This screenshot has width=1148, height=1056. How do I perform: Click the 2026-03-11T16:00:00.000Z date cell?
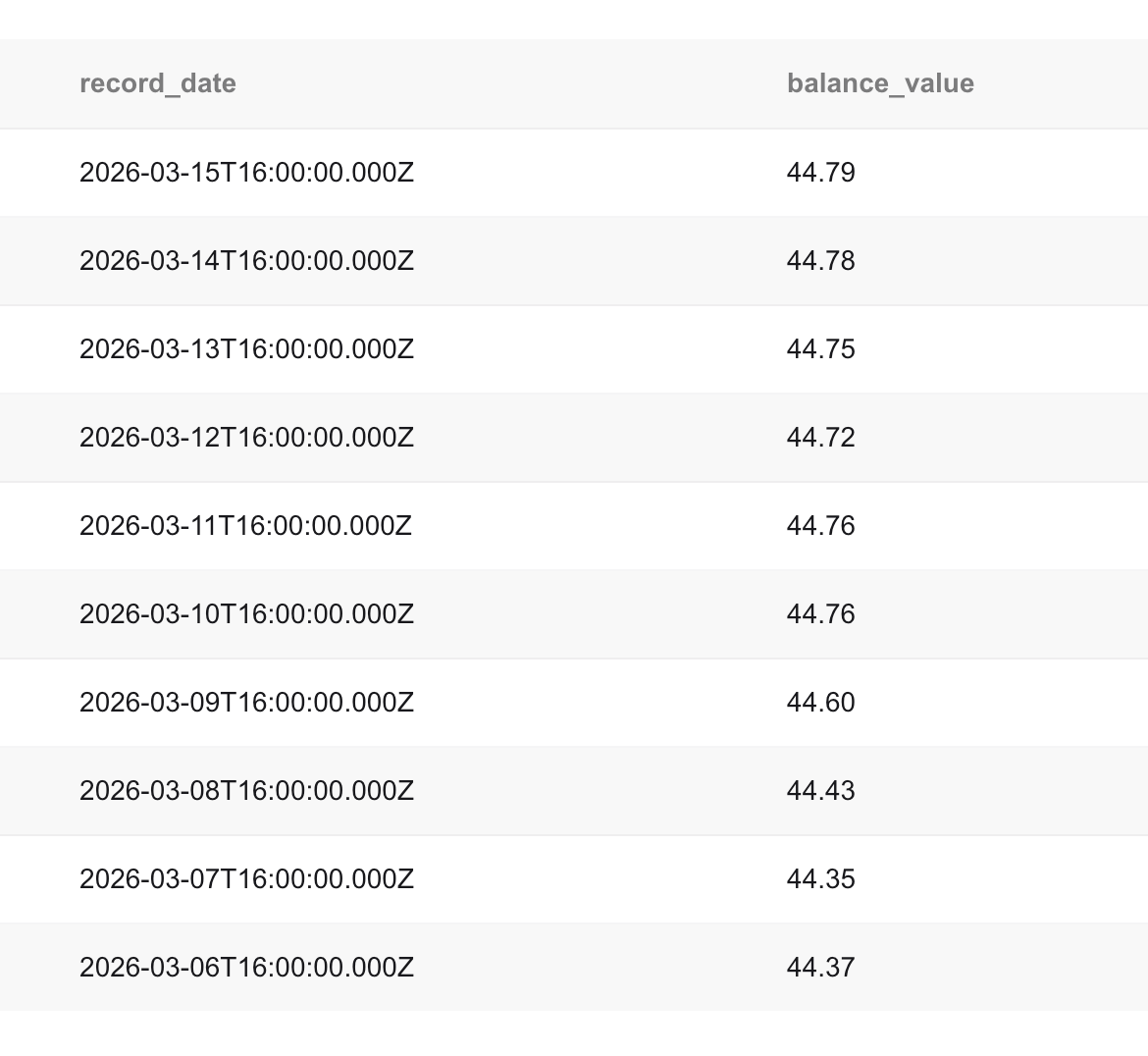(245, 526)
